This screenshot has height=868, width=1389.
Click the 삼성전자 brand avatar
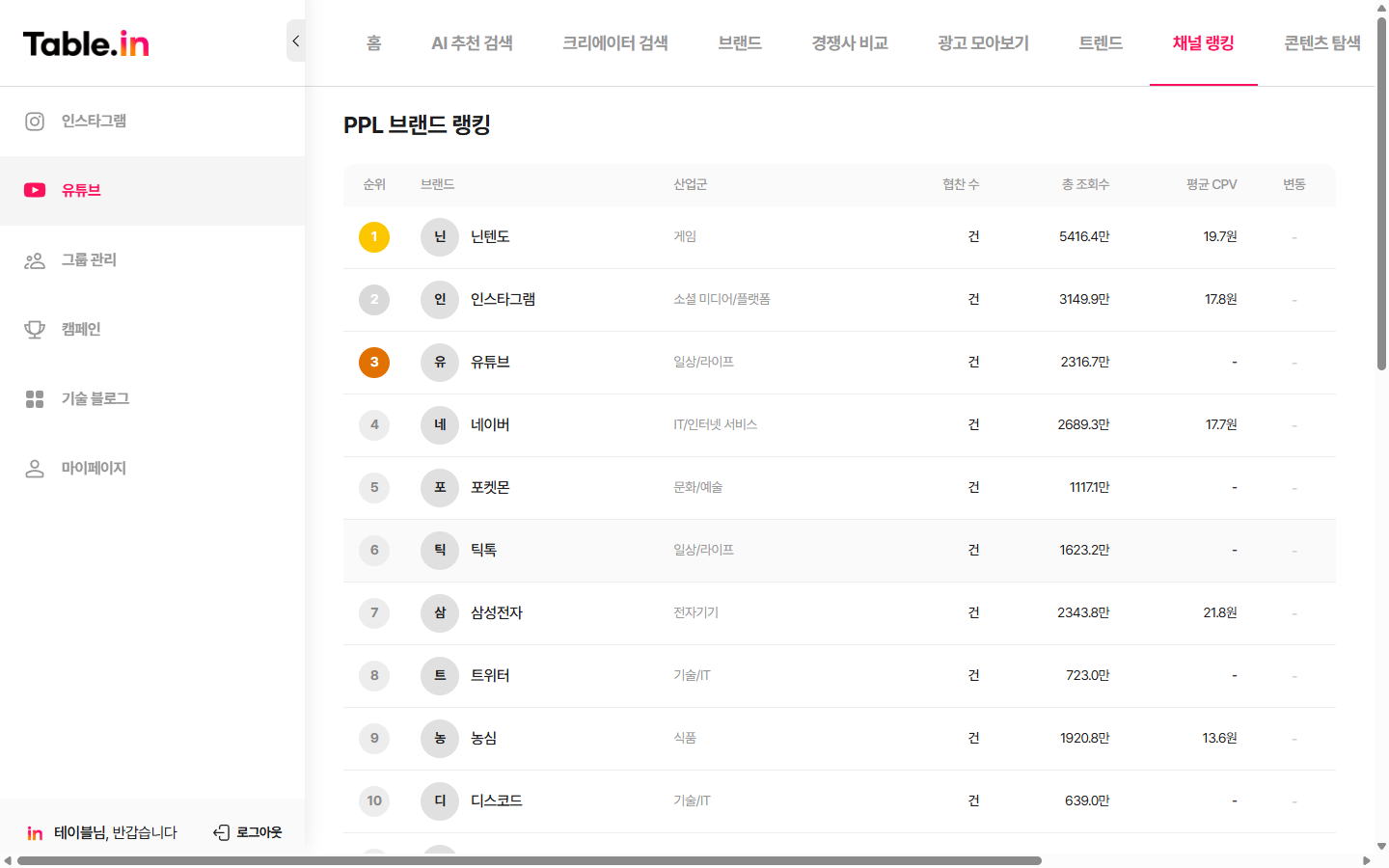pos(439,612)
